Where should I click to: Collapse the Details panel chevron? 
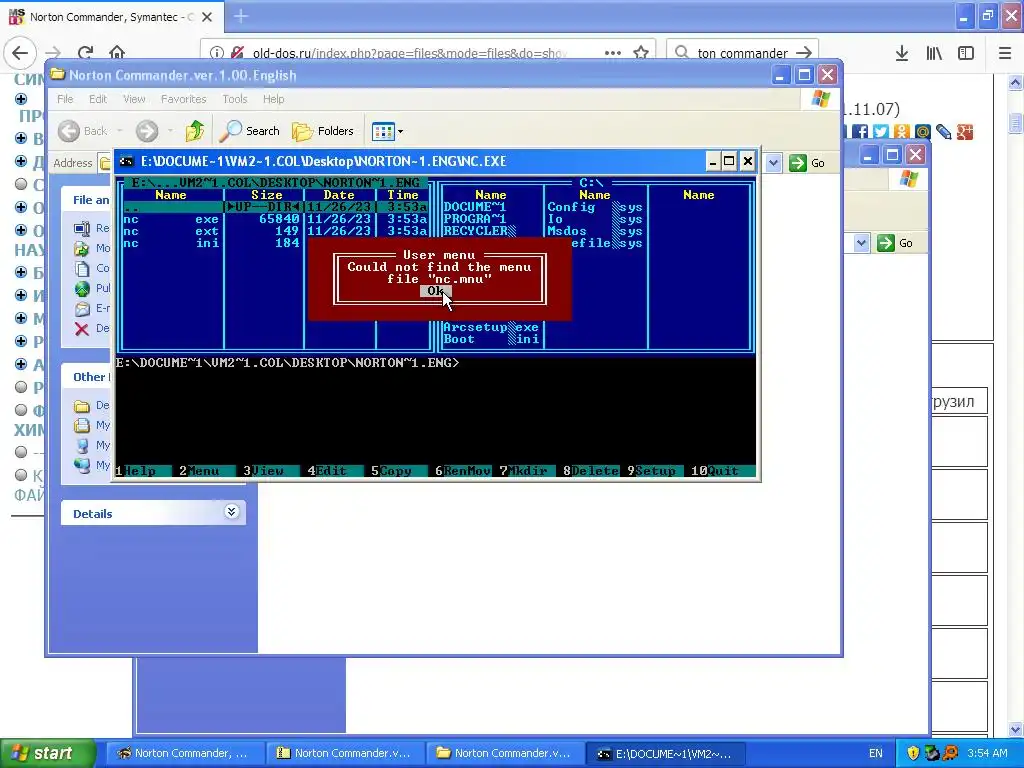pyautogui.click(x=231, y=512)
